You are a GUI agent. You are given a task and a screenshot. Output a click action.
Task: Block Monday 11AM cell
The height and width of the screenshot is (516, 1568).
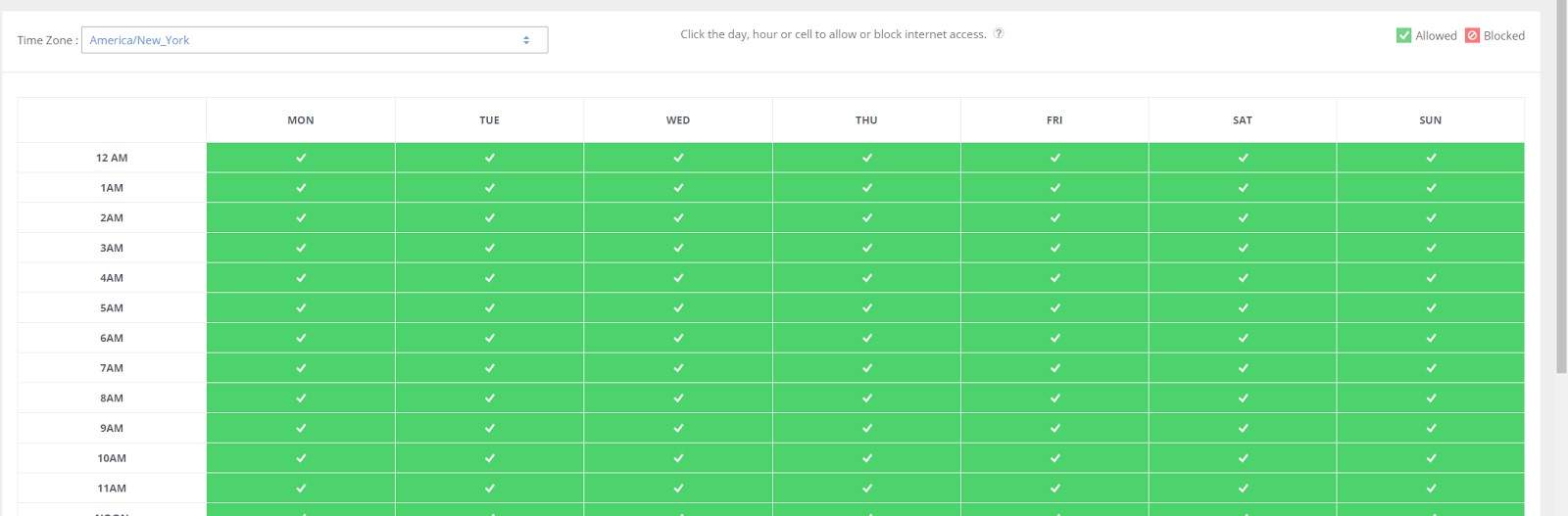[x=301, y=489]
